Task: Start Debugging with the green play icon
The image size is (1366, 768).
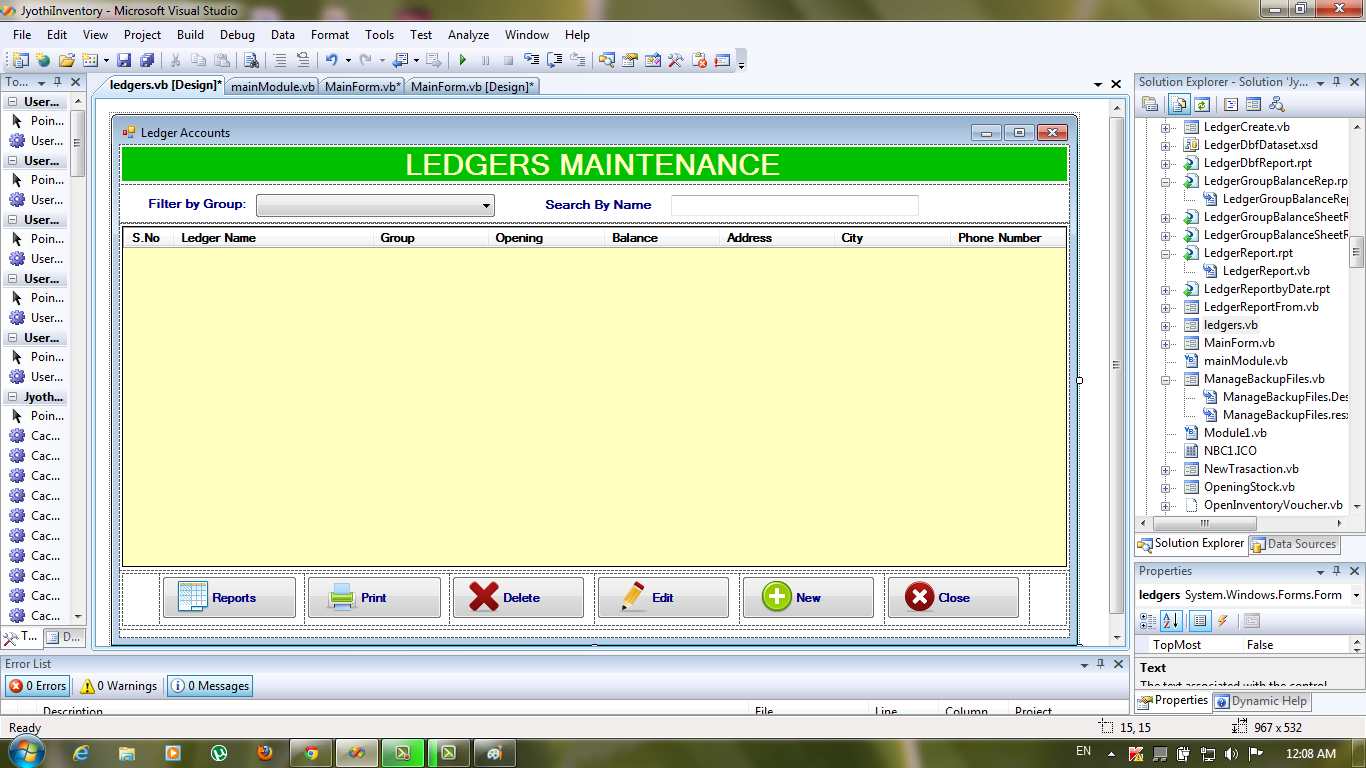Action: [462, 60]
